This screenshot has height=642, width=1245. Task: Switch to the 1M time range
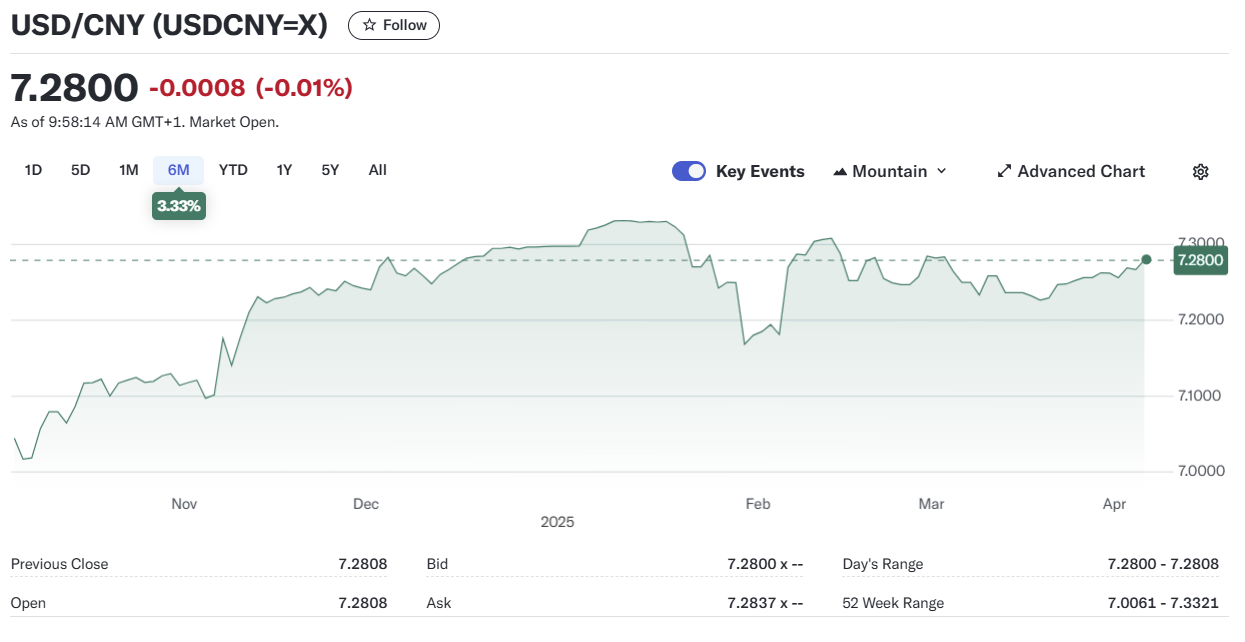click(x=128, y=170)
